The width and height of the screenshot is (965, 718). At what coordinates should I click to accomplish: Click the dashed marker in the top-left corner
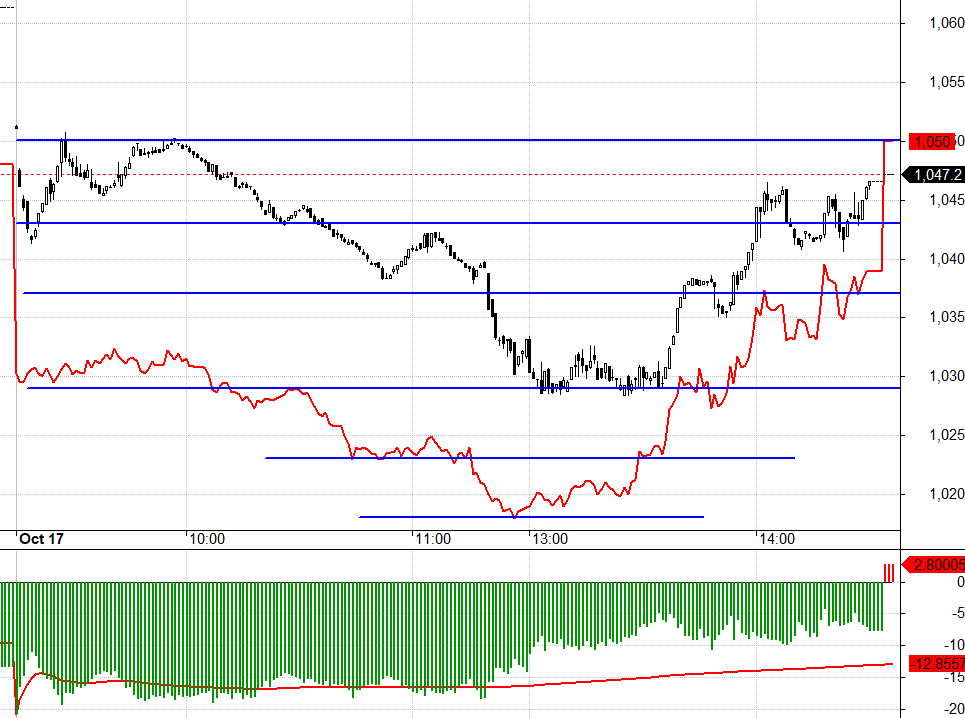[x=7, y=8]
